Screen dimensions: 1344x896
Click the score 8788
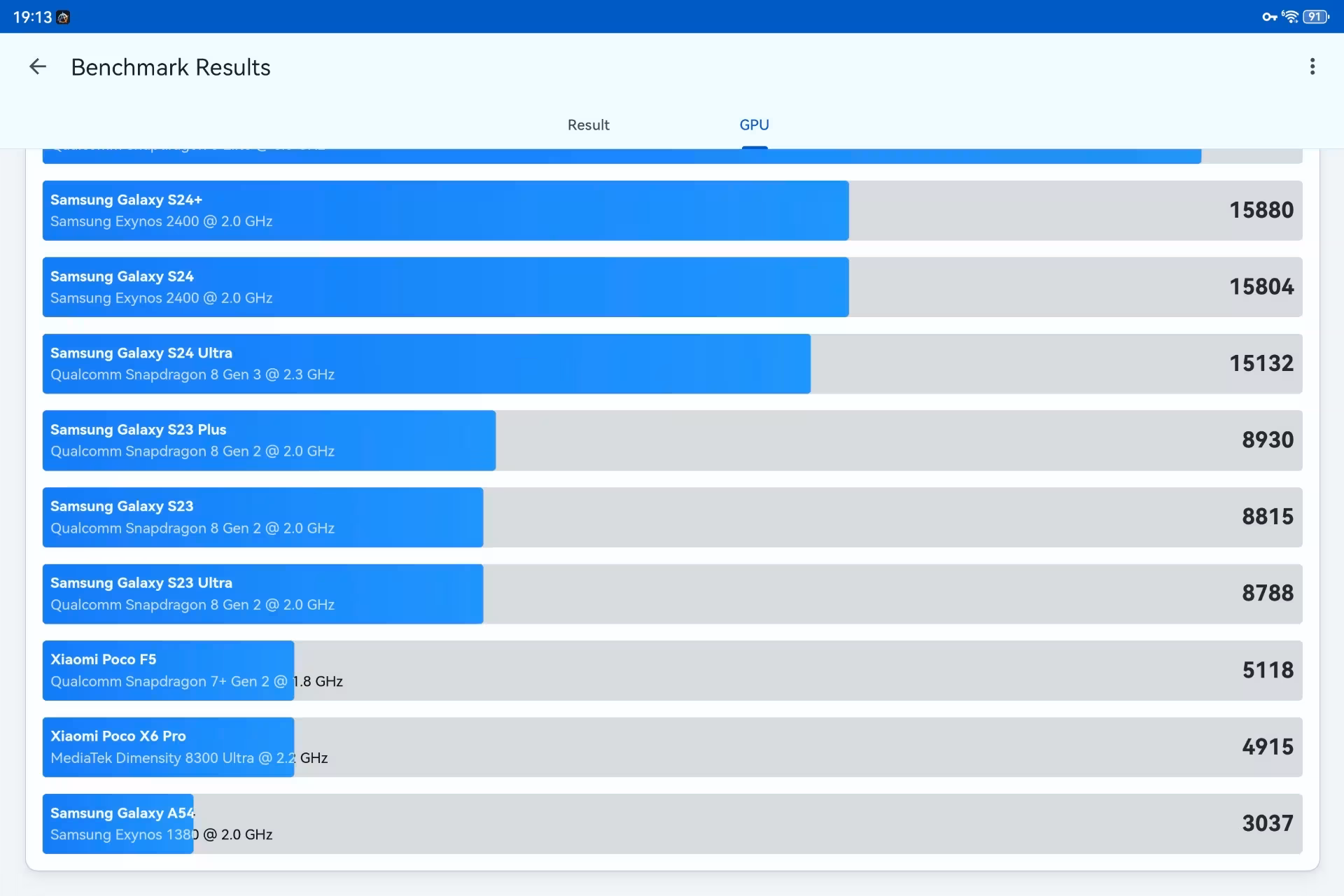pos(1268,593)
